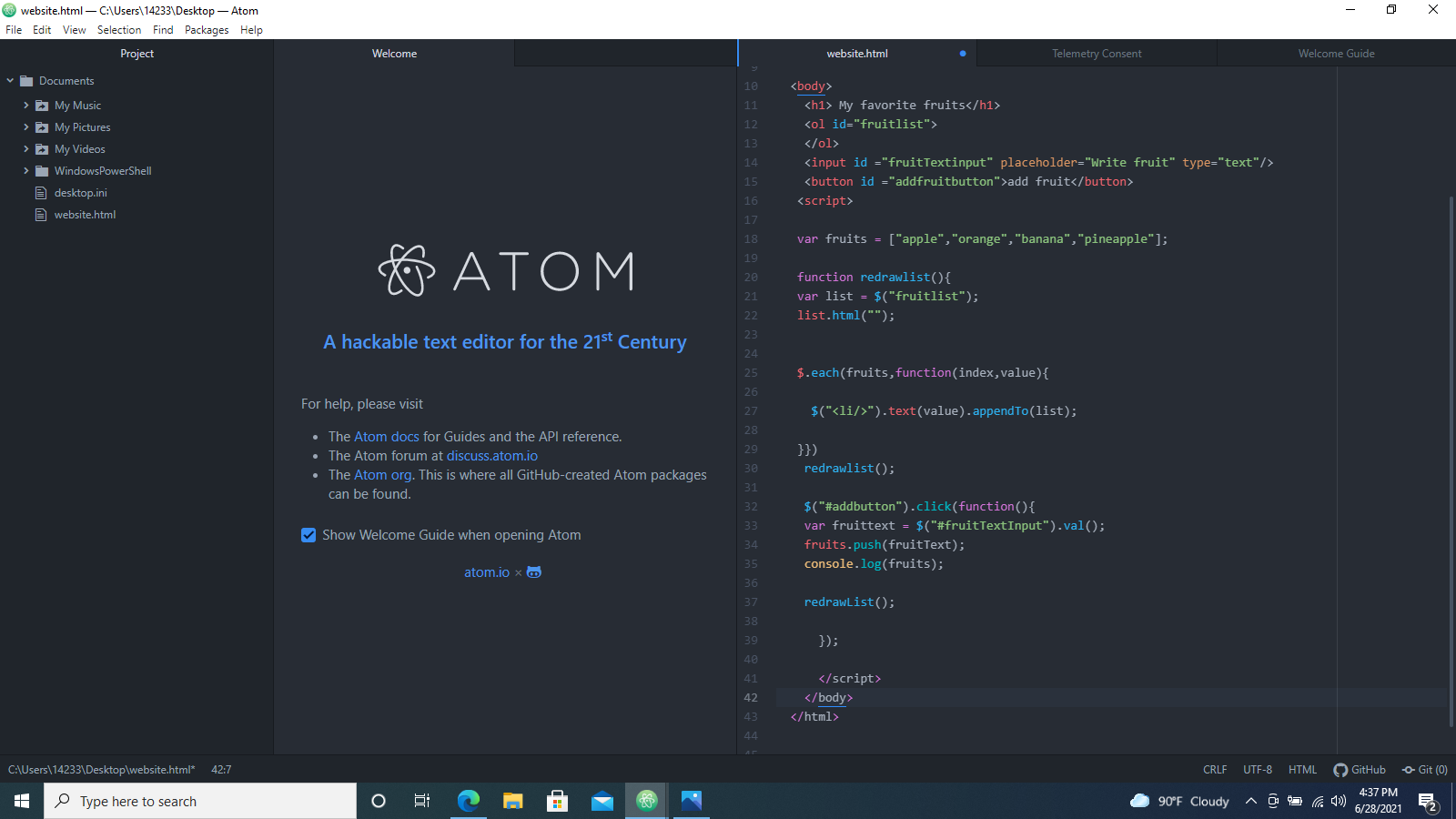
Task: Open the GitHub panel from status bar
Action: coord(1360,770)
